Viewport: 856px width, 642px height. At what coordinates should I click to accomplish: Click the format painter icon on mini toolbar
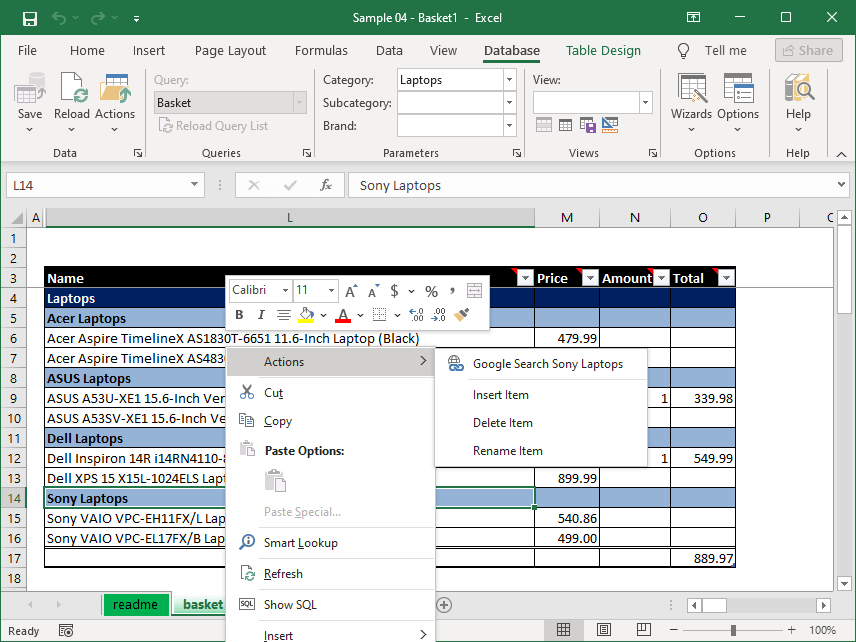(462, 314)
